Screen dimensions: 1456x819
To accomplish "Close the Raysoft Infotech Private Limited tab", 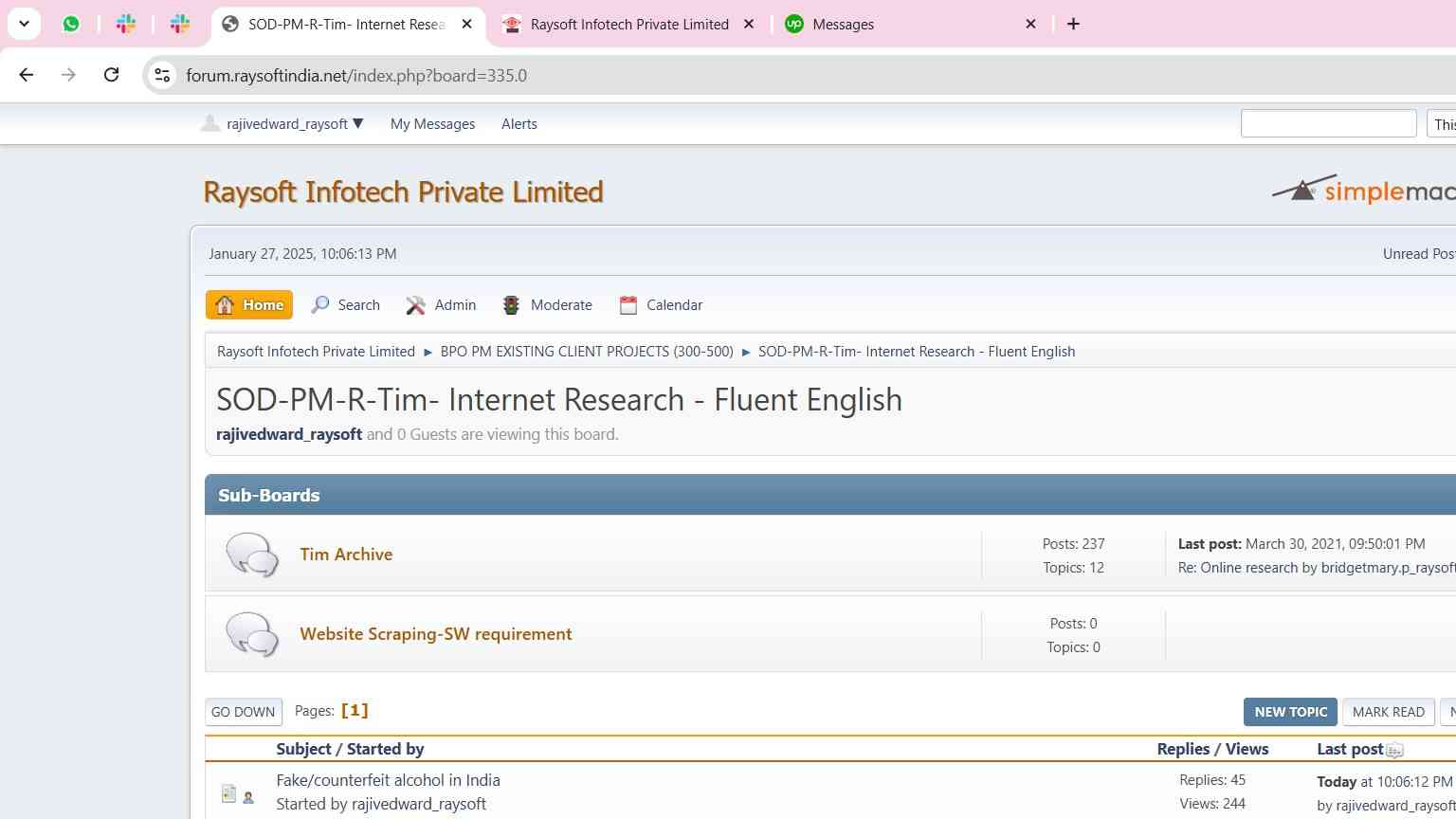I will (x=749, y=24).
